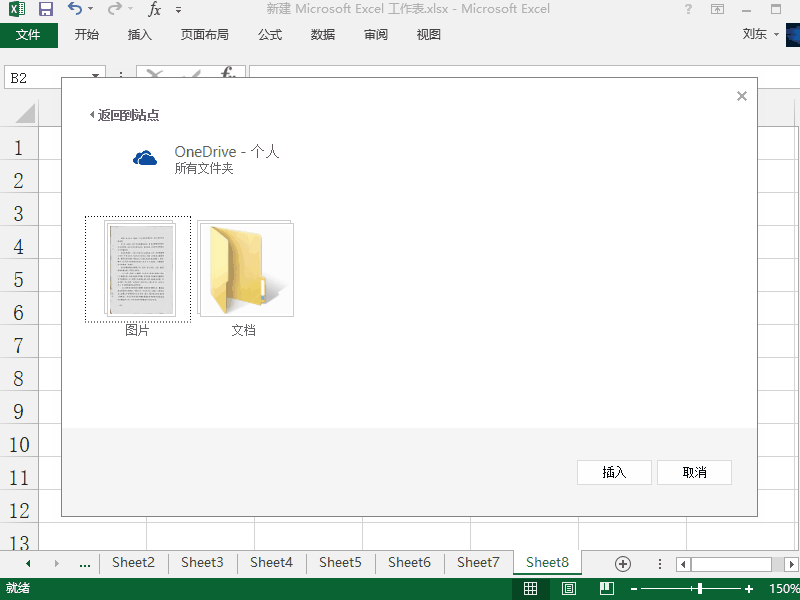
Task: Select the 图片 folder thumbnail
Action: (138, 269)
